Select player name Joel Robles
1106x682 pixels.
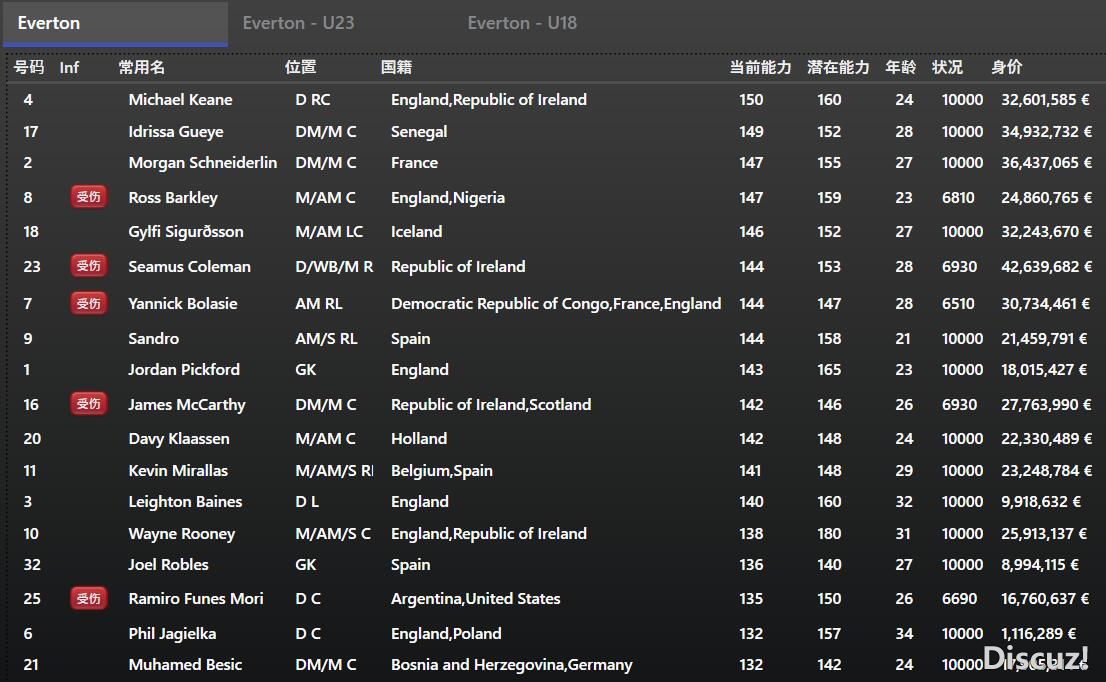pos(168,565)
